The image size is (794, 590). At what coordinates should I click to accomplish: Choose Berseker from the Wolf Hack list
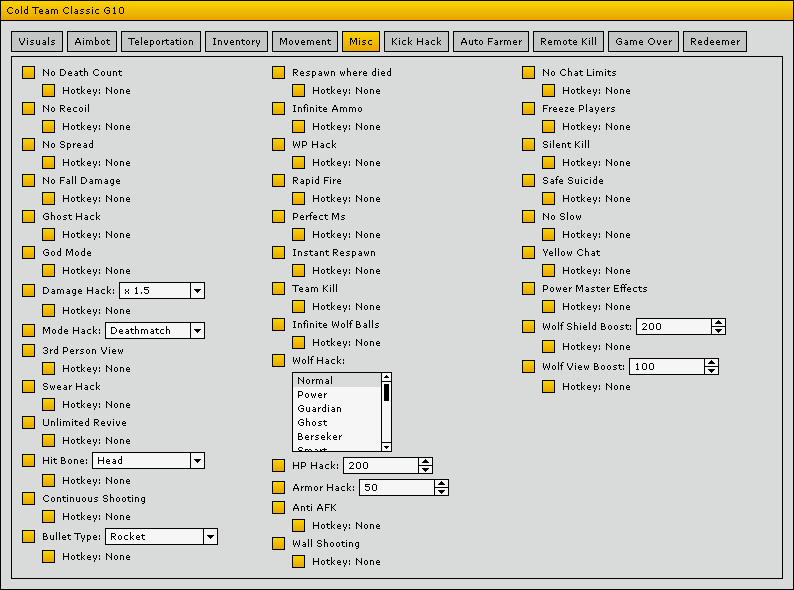pyautogui.click(x=319, y=437)
